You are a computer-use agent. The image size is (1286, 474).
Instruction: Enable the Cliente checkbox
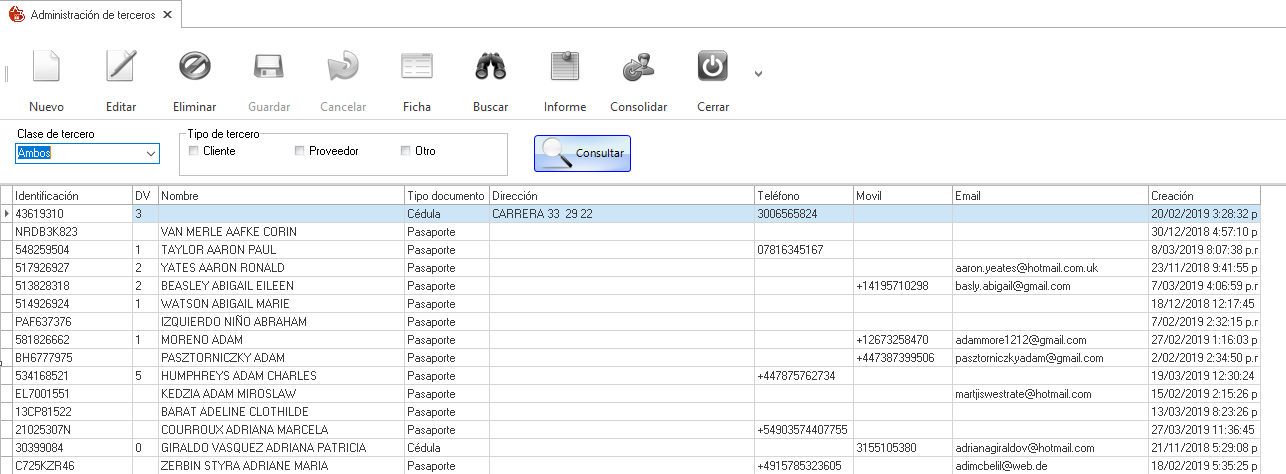[195, 151]
